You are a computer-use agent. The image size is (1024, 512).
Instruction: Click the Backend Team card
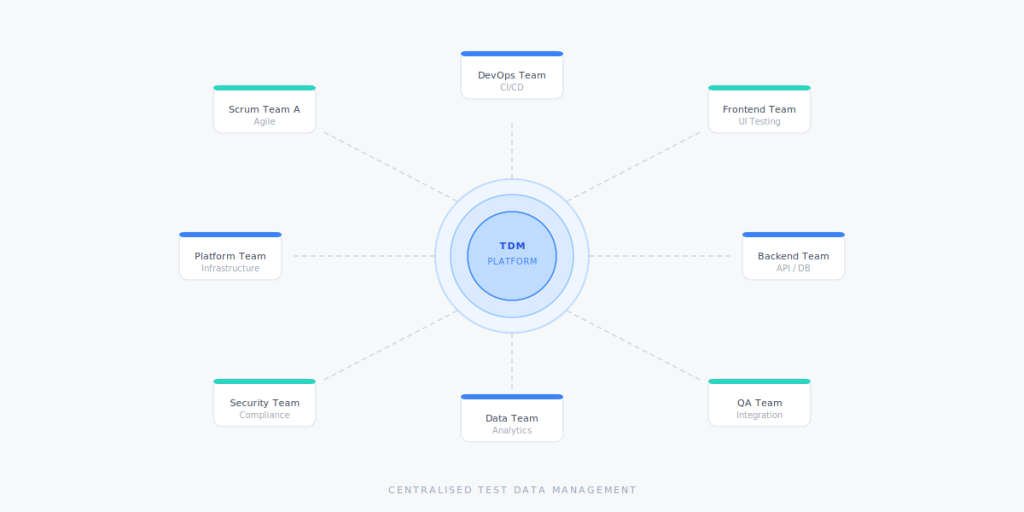point(793,256)
